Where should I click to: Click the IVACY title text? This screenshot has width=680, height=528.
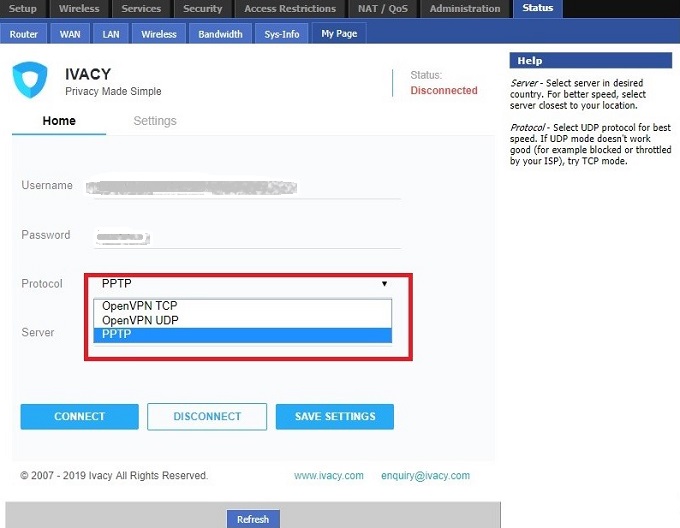[88, 74]
